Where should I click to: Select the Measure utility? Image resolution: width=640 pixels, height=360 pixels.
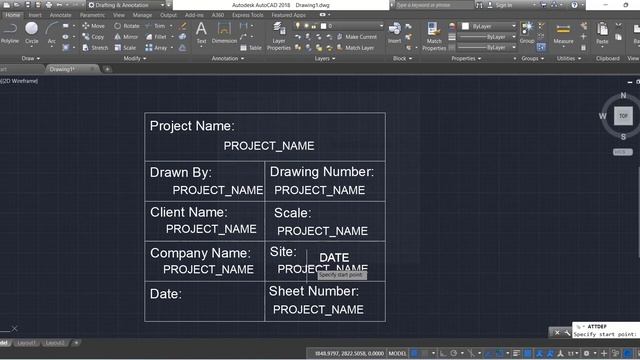(563, 33)
